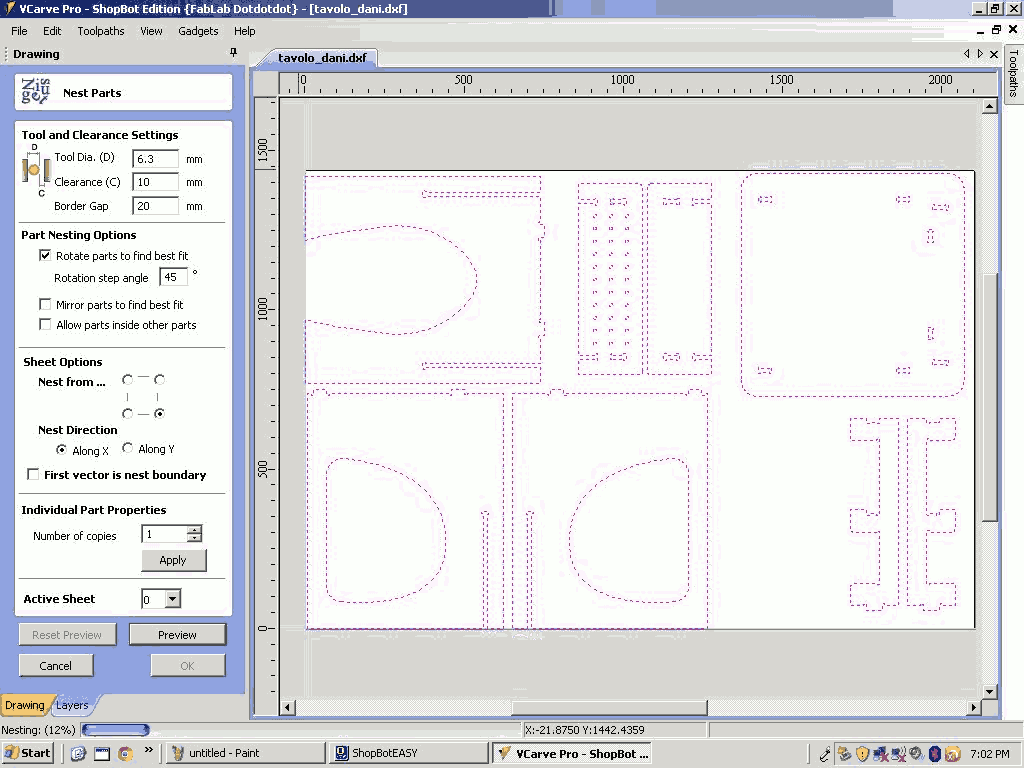
Task: Click the Apply button
Action: click(173, 560)
